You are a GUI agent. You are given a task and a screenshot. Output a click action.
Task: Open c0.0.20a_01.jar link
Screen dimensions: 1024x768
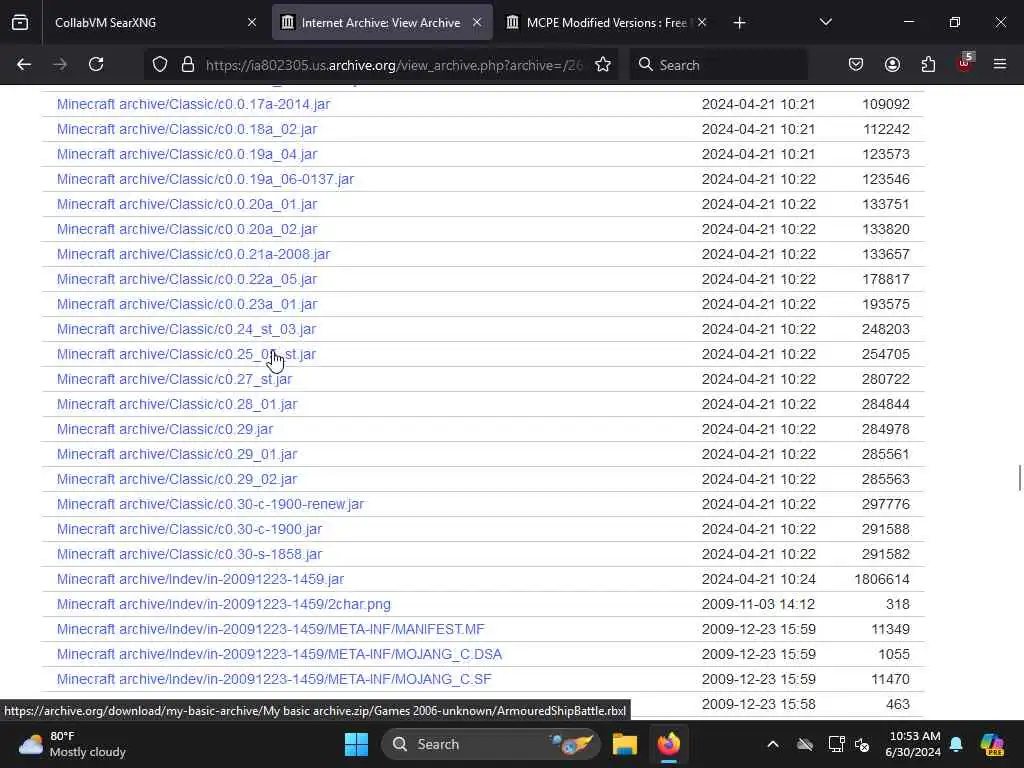187,204
